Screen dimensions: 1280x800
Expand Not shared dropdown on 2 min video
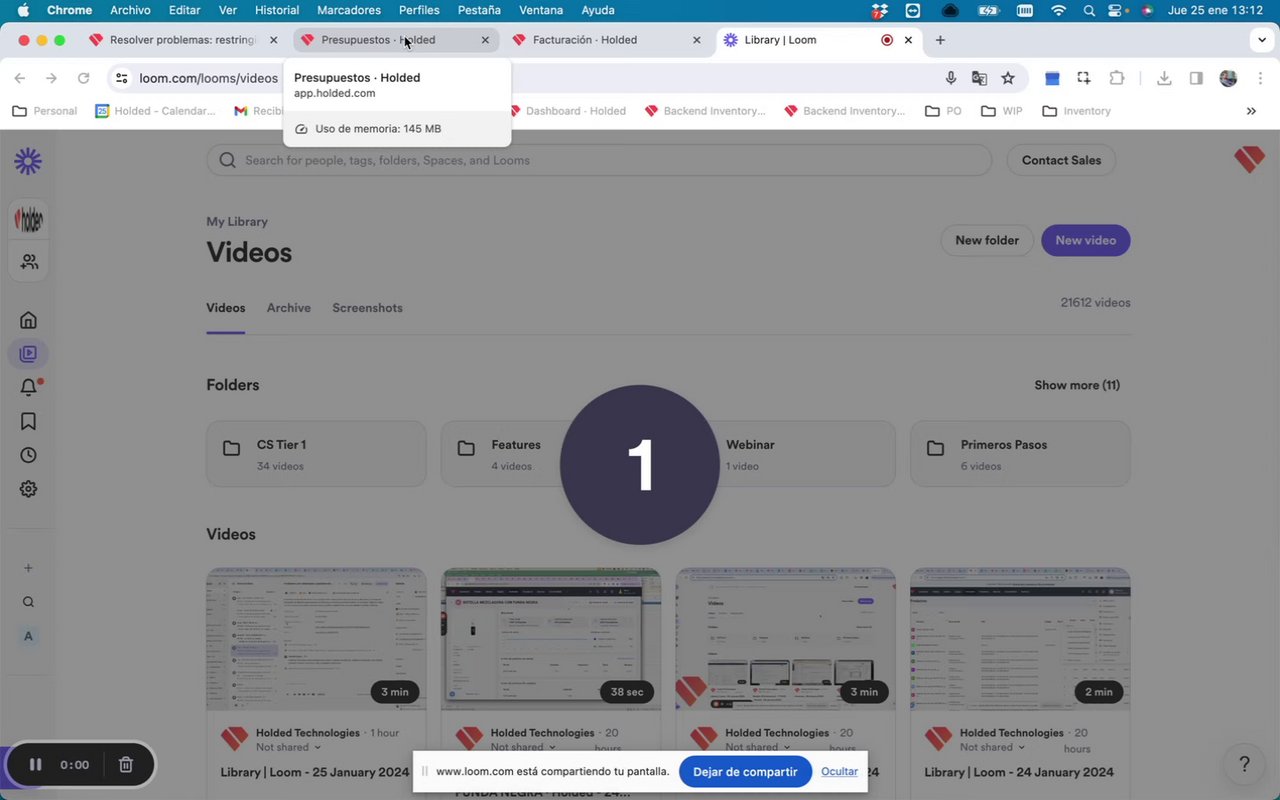pyautogui.click(x=993, y=747)
